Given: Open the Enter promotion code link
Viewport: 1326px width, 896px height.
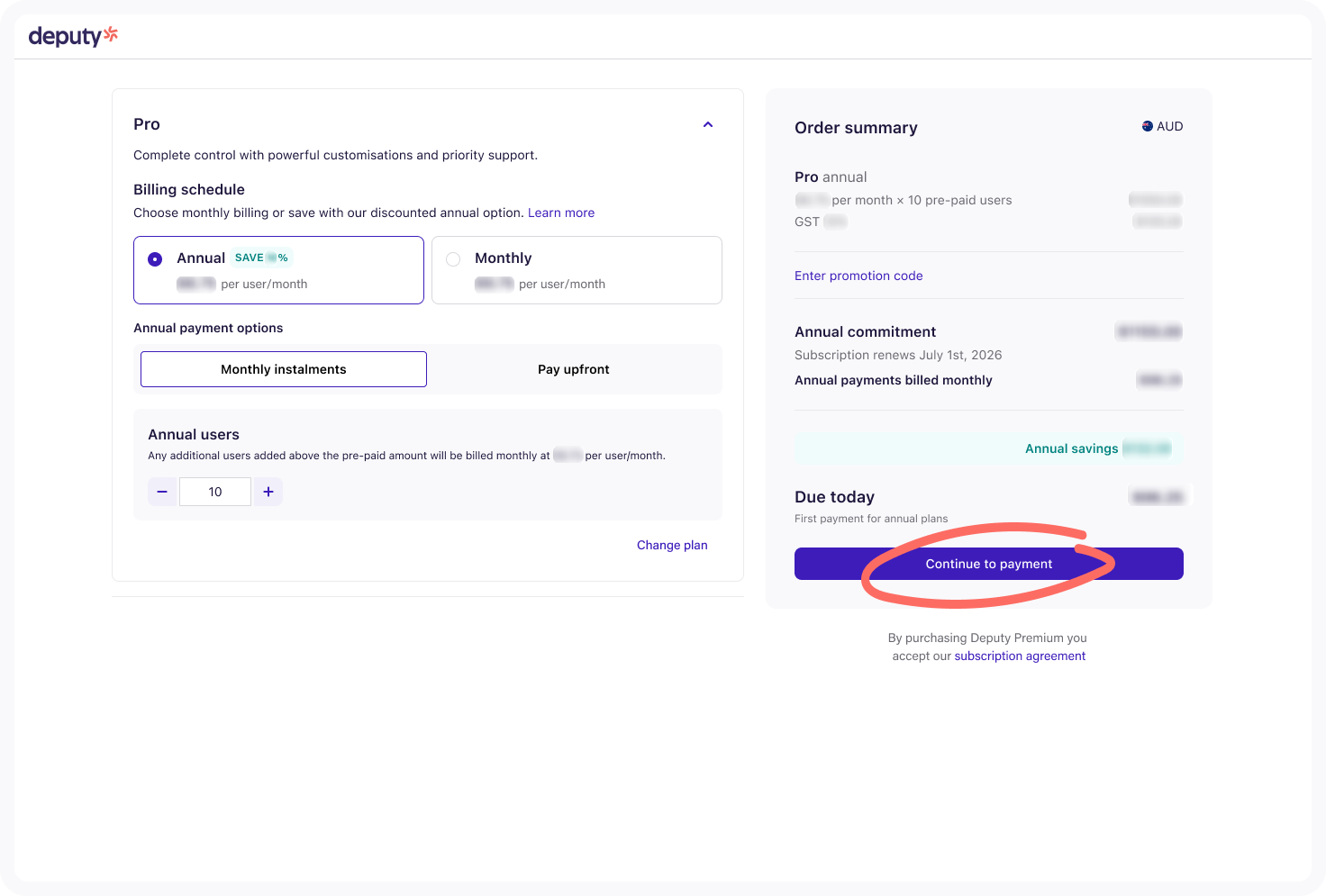Looking at the screenshot, I should [858, 276].
